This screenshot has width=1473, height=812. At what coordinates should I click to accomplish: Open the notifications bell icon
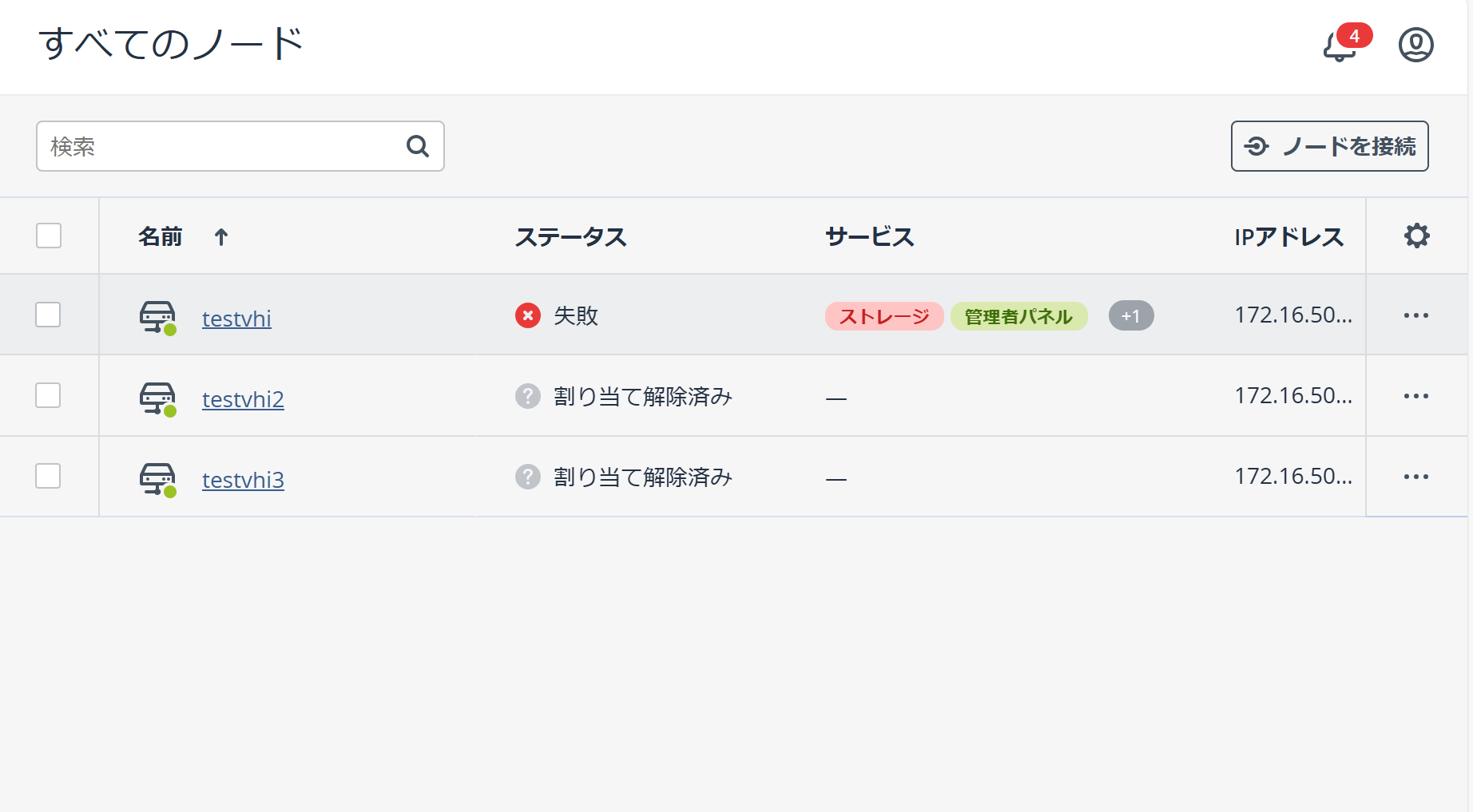(1340, 47)
